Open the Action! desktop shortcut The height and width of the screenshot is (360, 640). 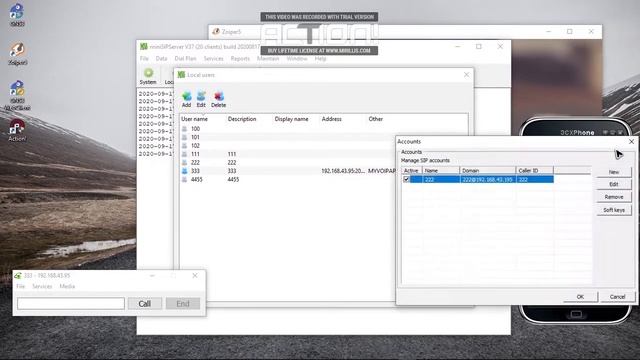pos(17,127)
